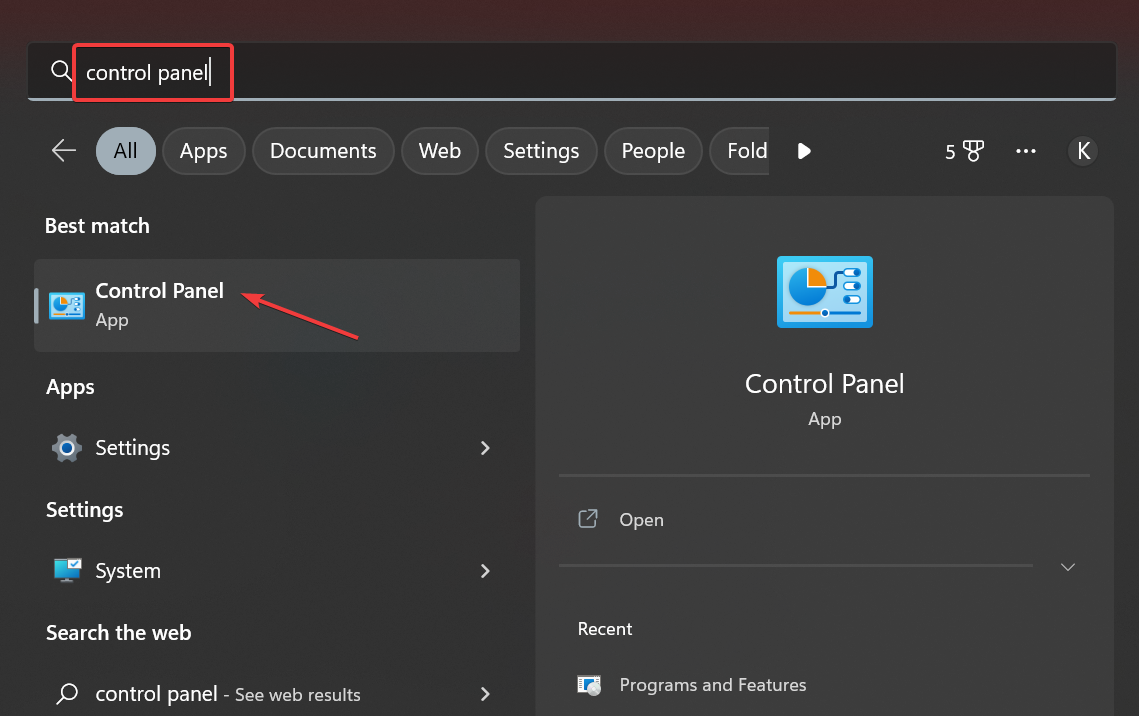Switch to the People filter tab
Image resolution: width=1139 pixels, height=716 pixels.
[653, 151]
